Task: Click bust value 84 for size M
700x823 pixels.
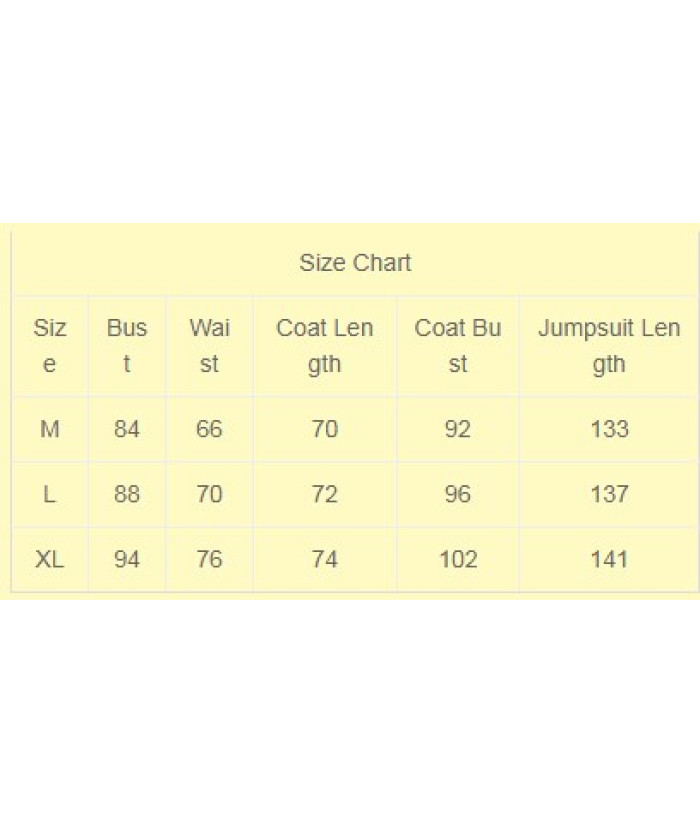Action: (x=126, y=429)
